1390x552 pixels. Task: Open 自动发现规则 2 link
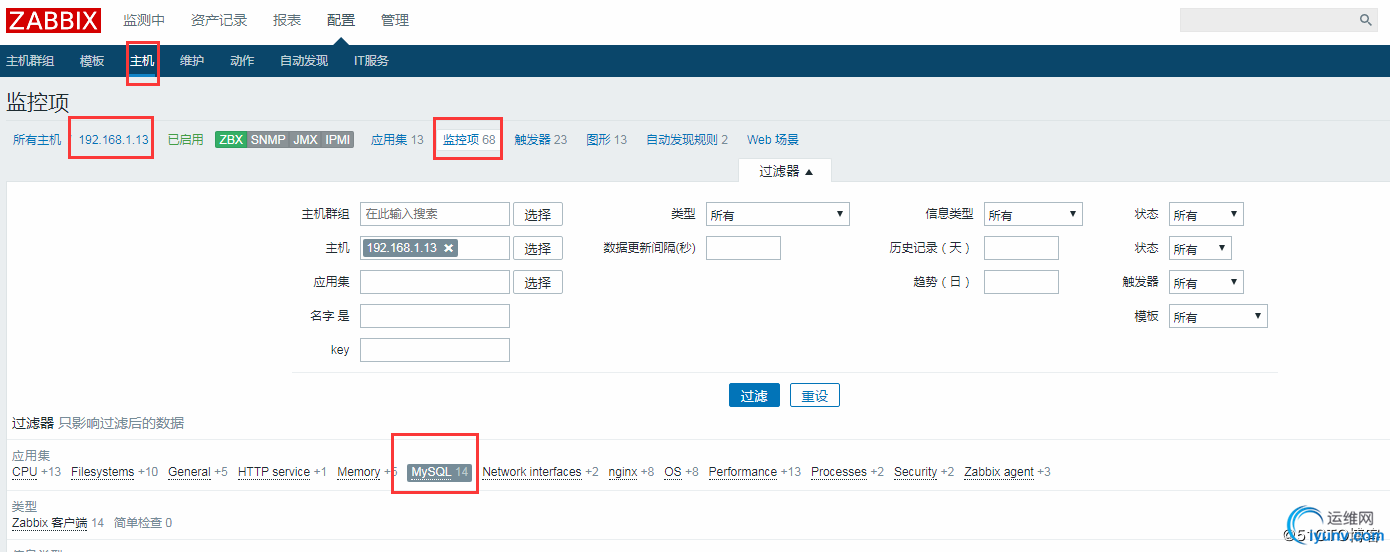(x=687, y=140)
